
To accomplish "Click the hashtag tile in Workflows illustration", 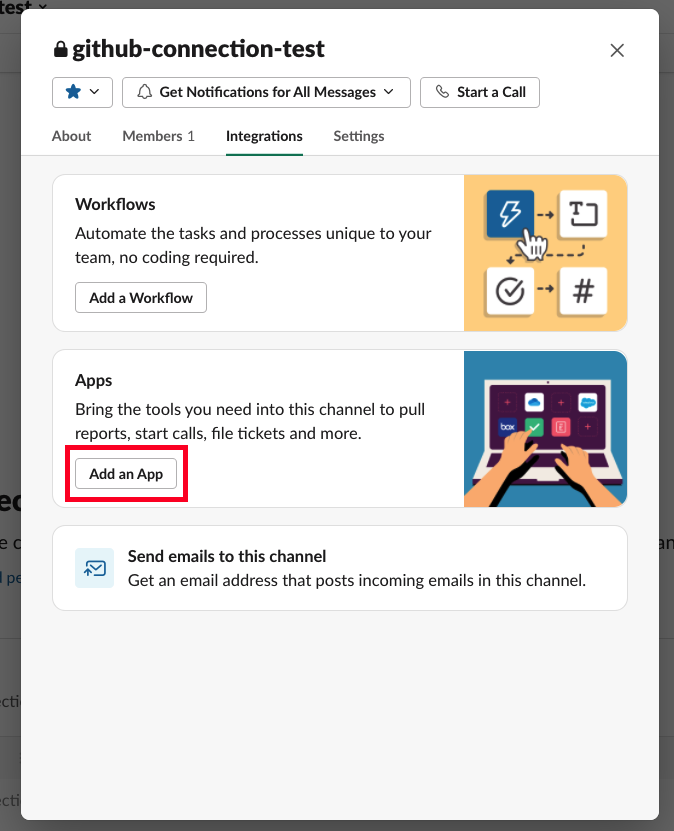I will click(583, 291).
